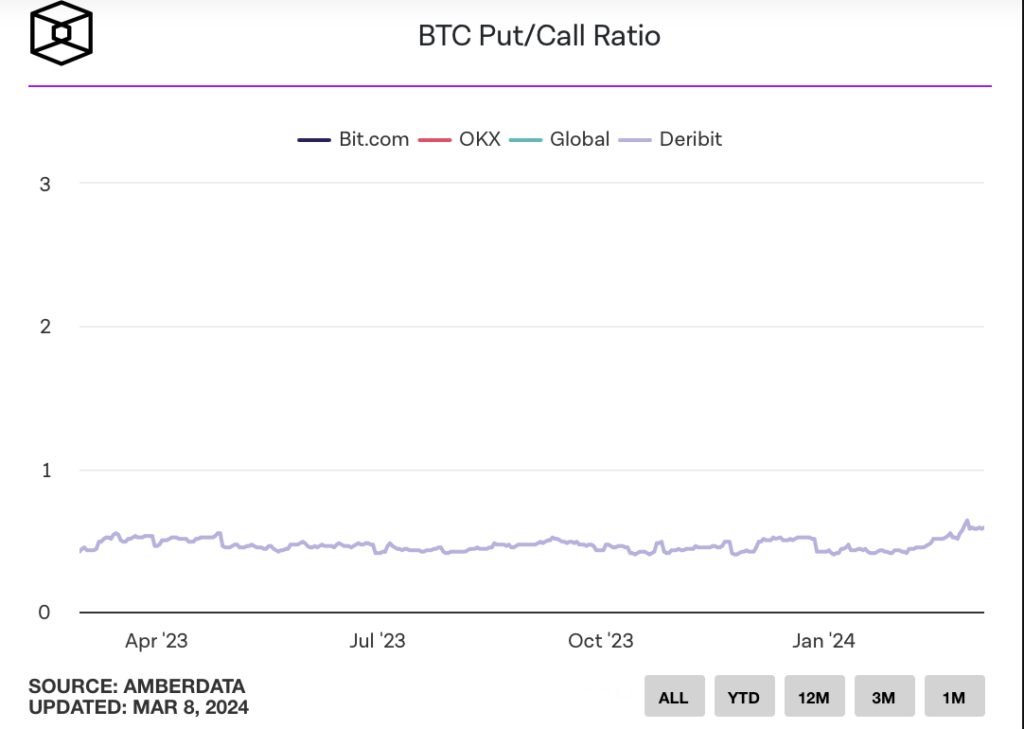The image size is (1024, 729).
Task: Click the Apr '23 x-axis label
Action: click(156, 641)
